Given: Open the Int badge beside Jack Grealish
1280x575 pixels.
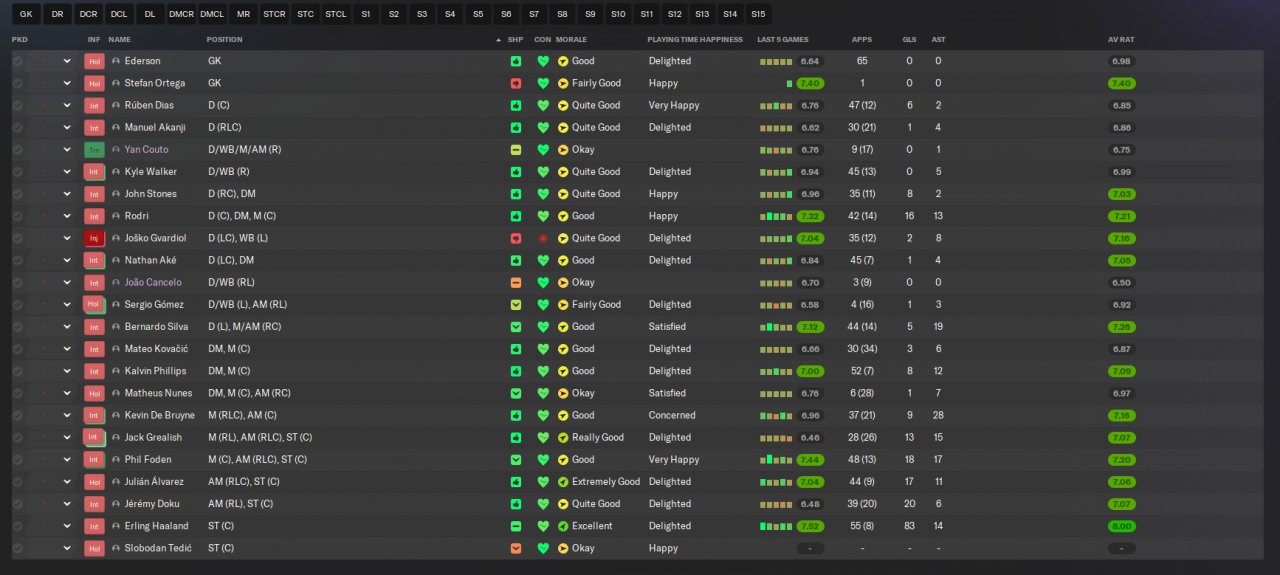Looking at the screenshot, I should click(x=94, y=437).
